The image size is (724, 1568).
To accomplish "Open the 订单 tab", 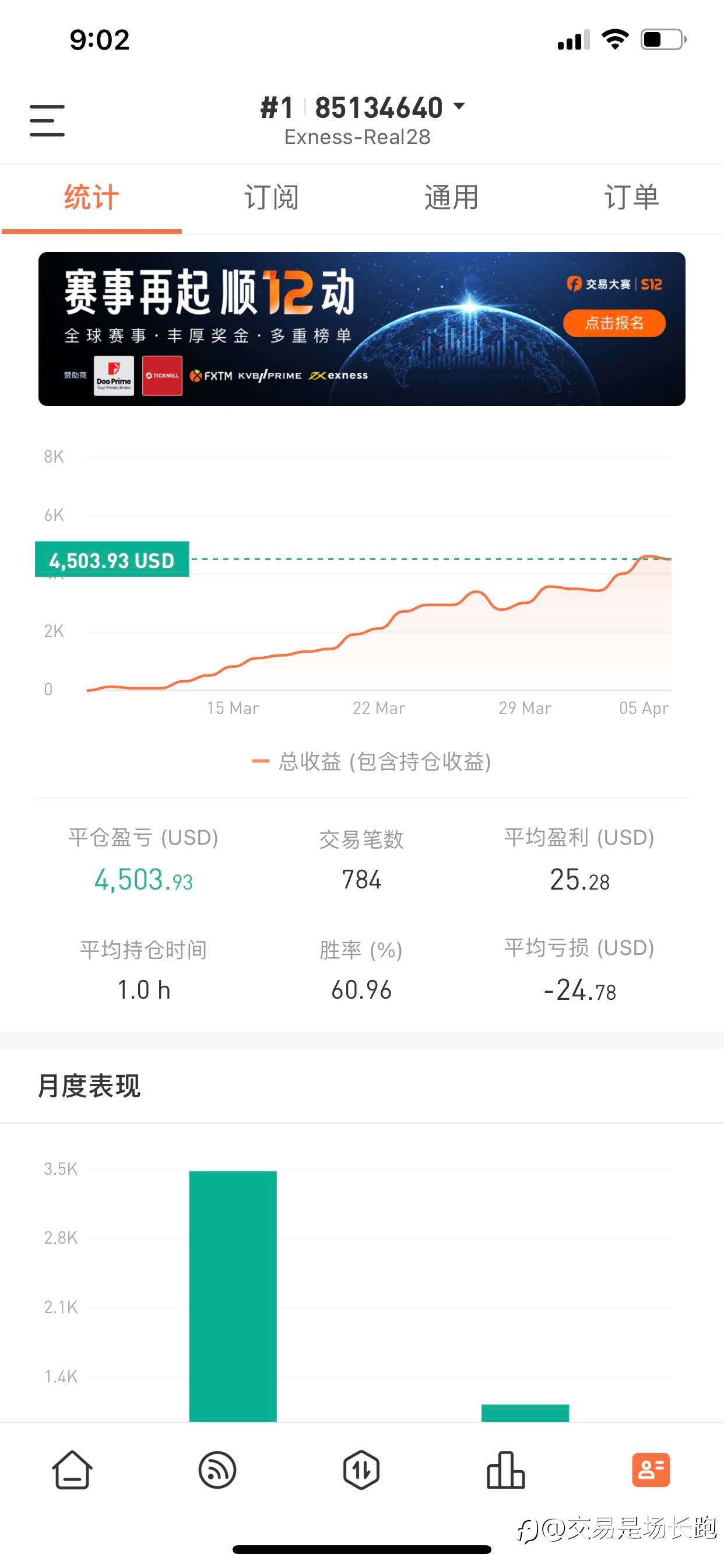I will [x=631, y=197].
